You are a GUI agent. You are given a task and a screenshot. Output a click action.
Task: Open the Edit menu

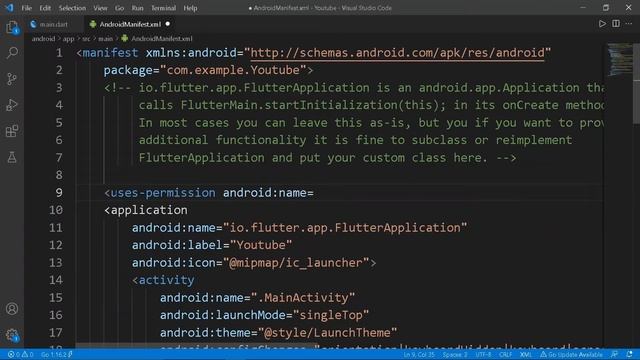pyautogui.click(x=45, y=8)
